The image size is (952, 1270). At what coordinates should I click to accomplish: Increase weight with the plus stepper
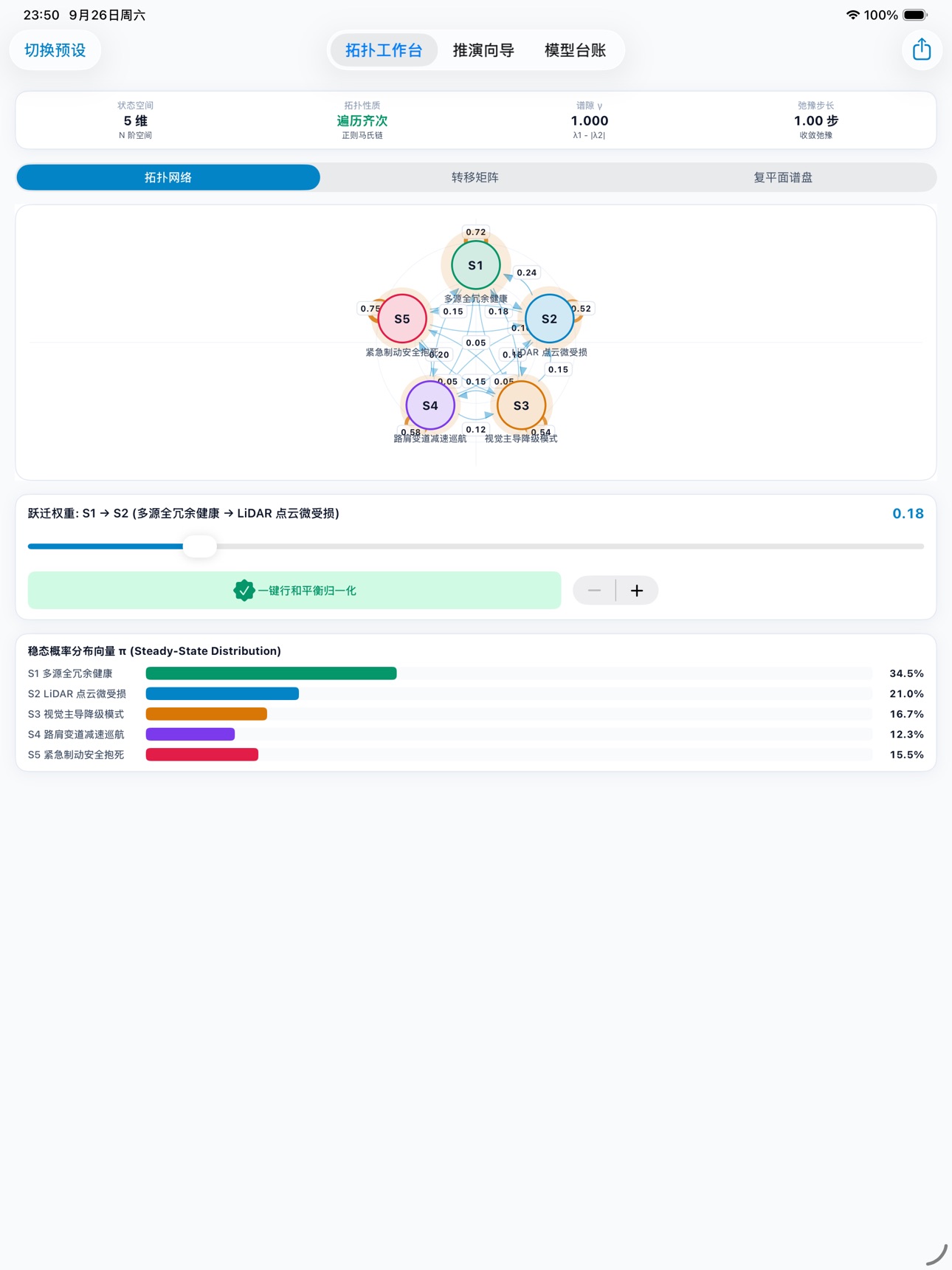click(637, 591)
